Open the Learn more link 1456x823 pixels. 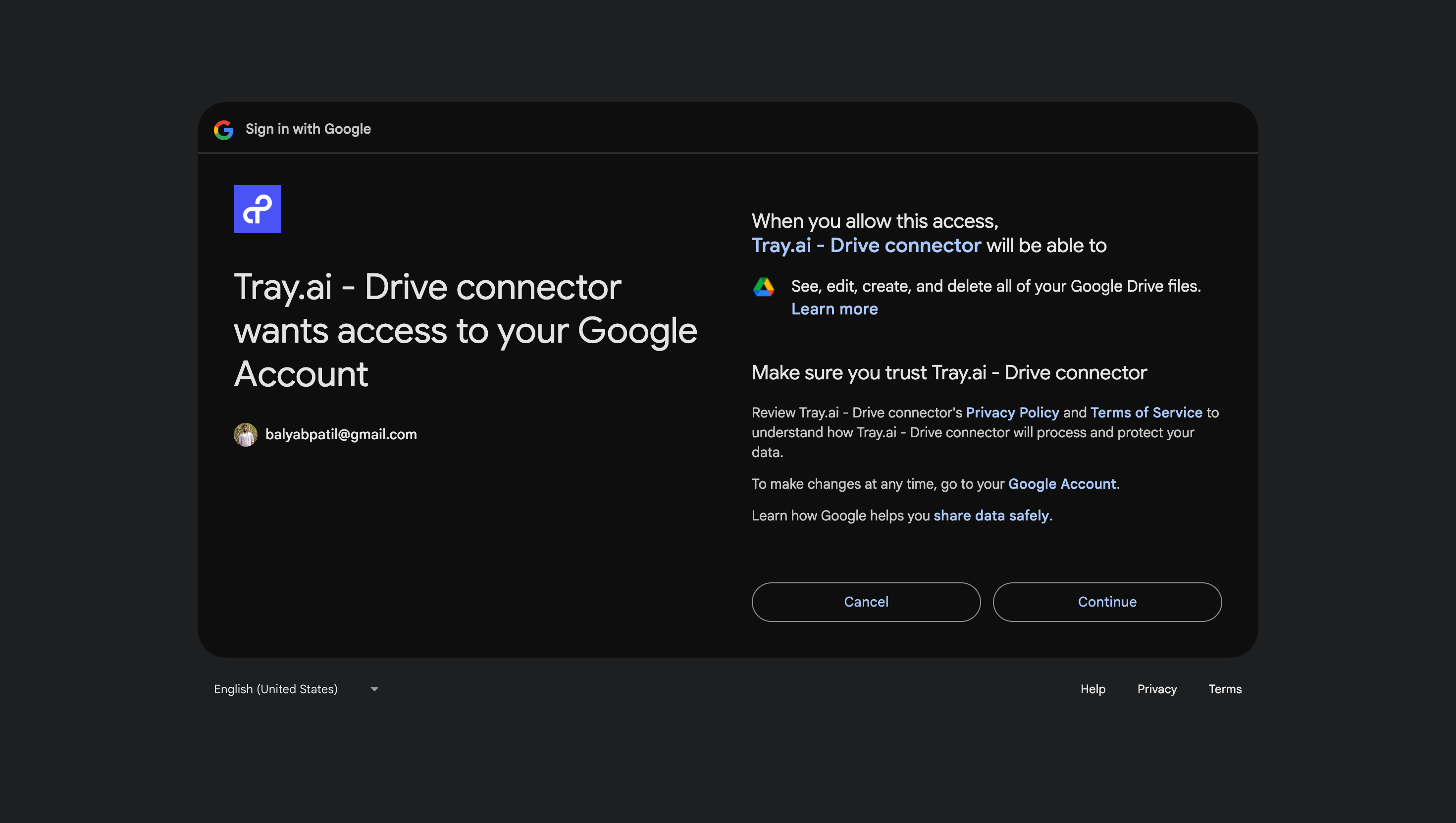[834, 309]
